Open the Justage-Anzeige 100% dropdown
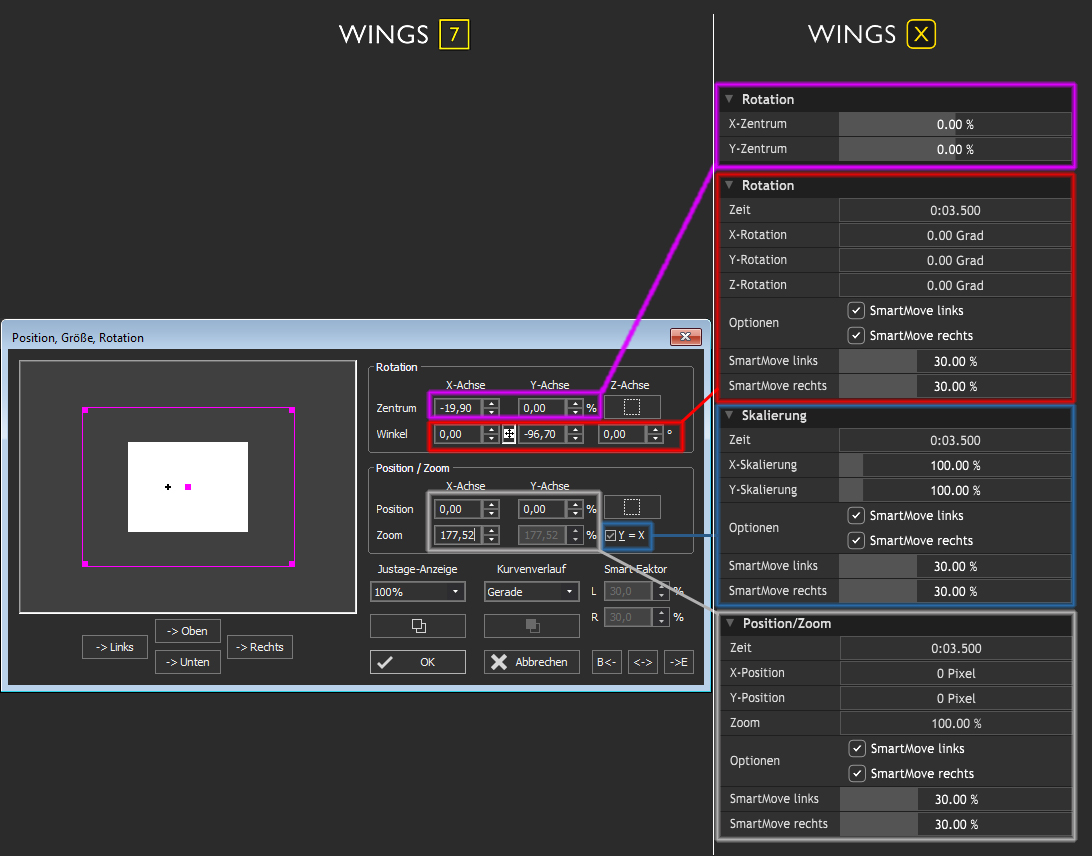The width and height of the screenshot is (1092, 856). pos(418,592)
